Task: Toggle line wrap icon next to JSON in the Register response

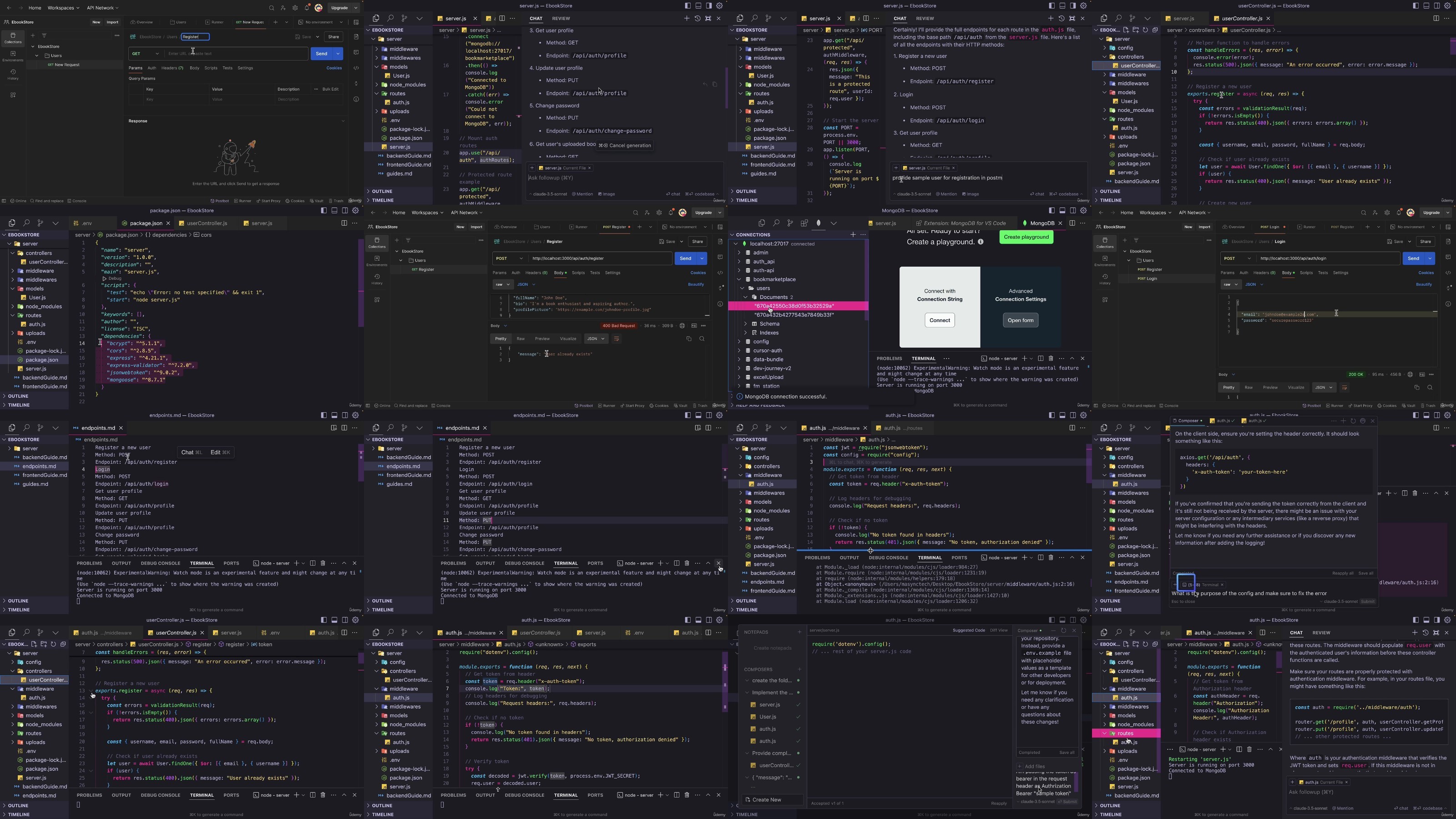Action: point(616,339)
